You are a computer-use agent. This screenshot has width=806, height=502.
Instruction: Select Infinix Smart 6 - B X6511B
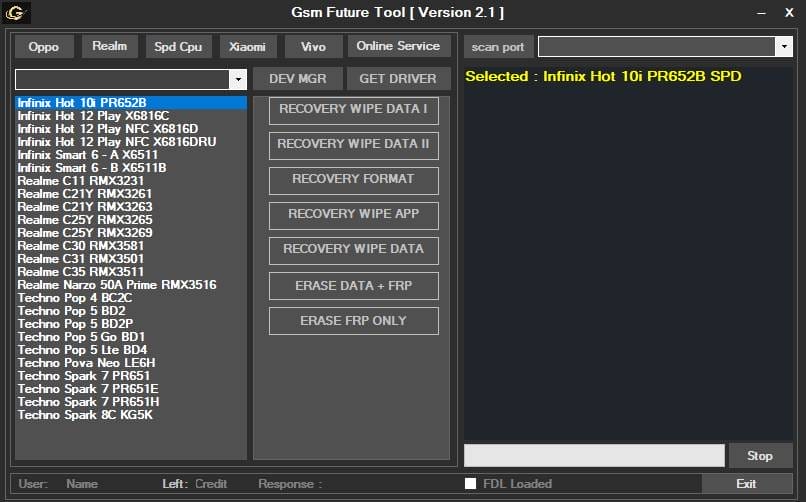(131, 168)
